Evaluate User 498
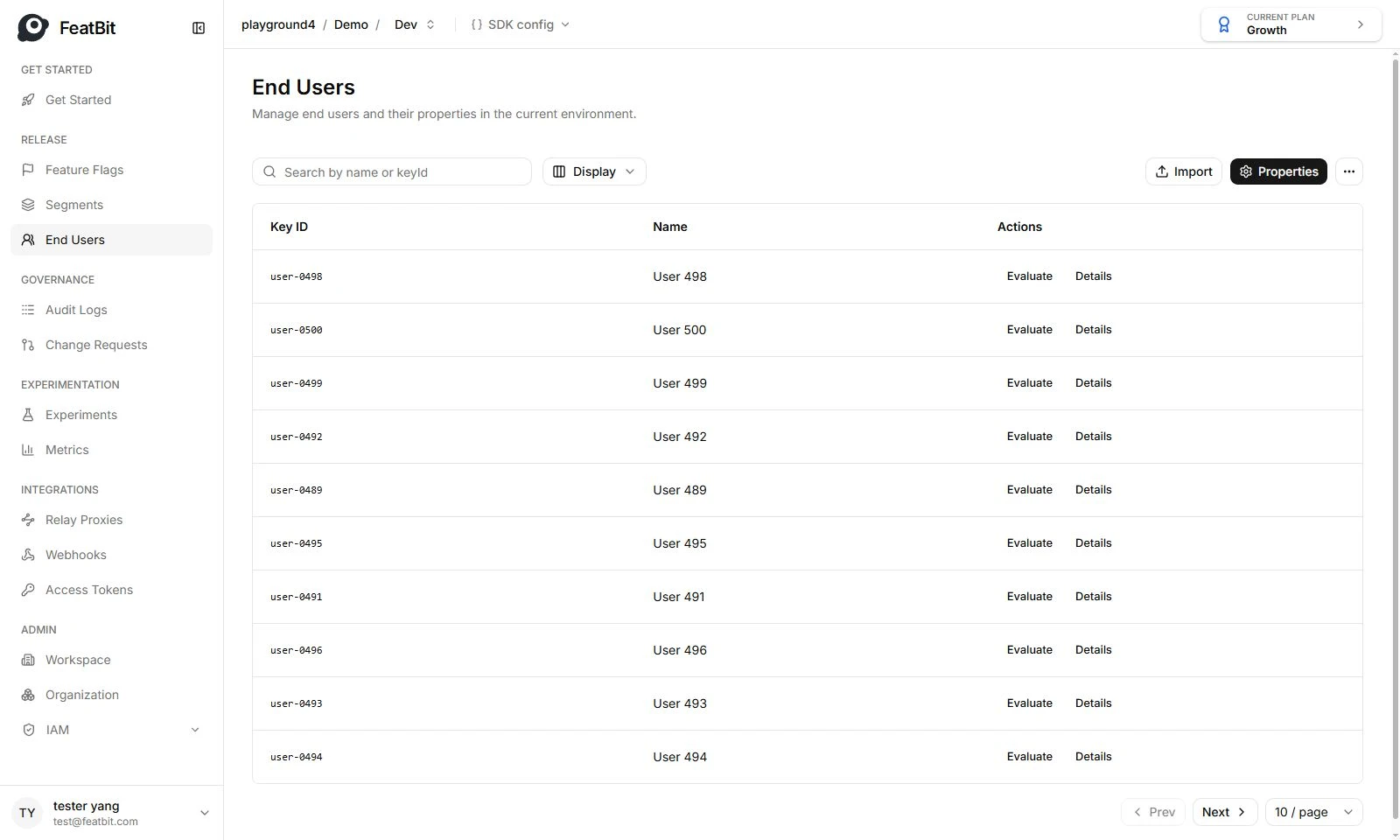 point(1030,276)
